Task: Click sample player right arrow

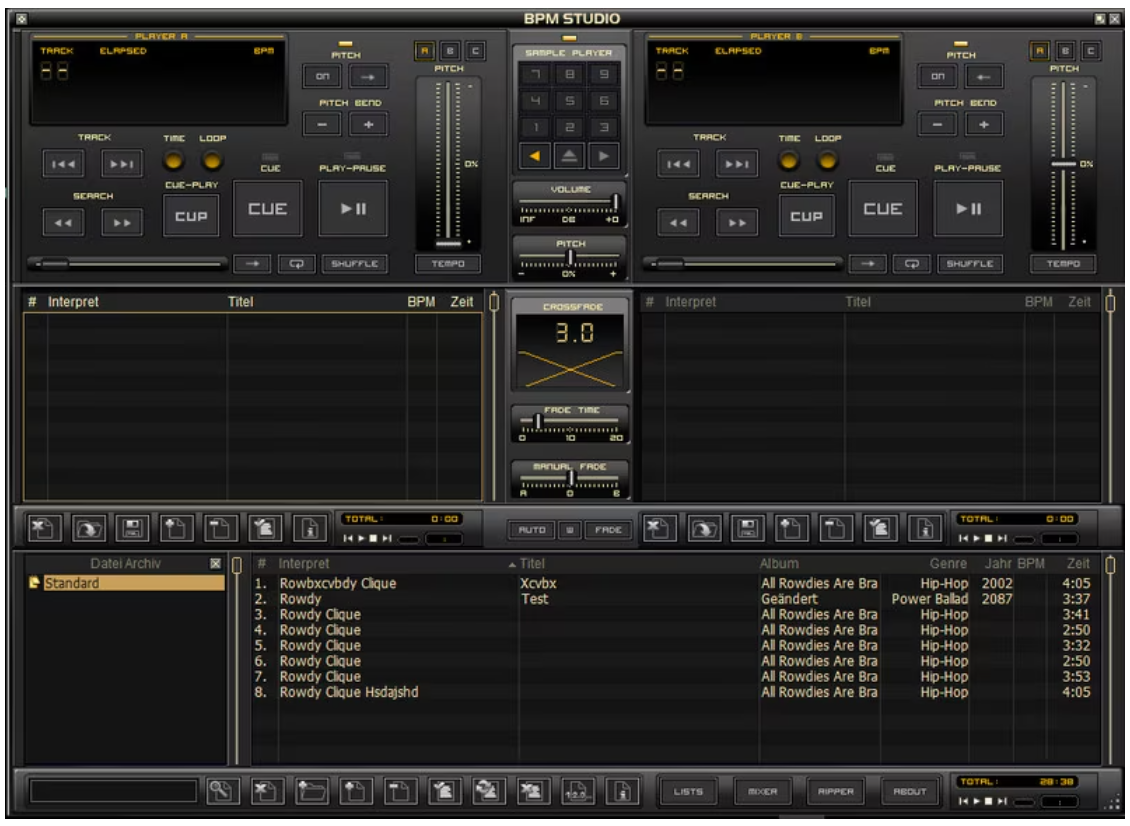Action: (604, 156)
